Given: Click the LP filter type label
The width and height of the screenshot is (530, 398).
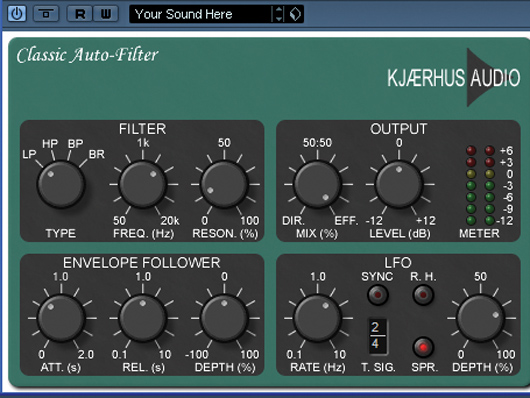Looking at the screenshot, I should (x=29, y=154).
